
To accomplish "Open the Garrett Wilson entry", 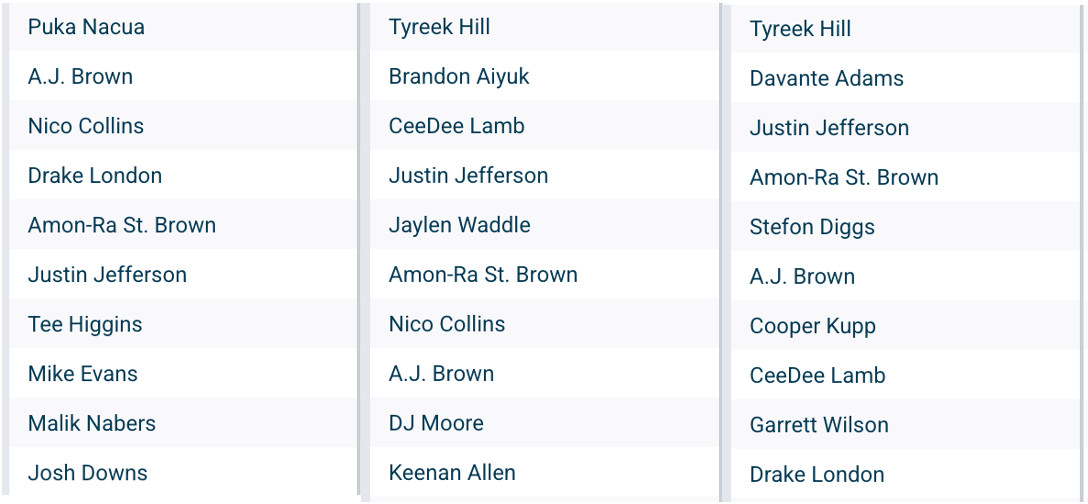I will [x=819, y=425].
